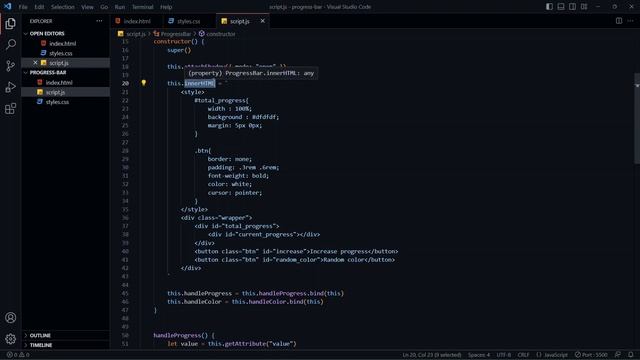This screenshot has height=360, width=640.
Task: Click the feedback icon in status bar
Action: coord(618,355)
